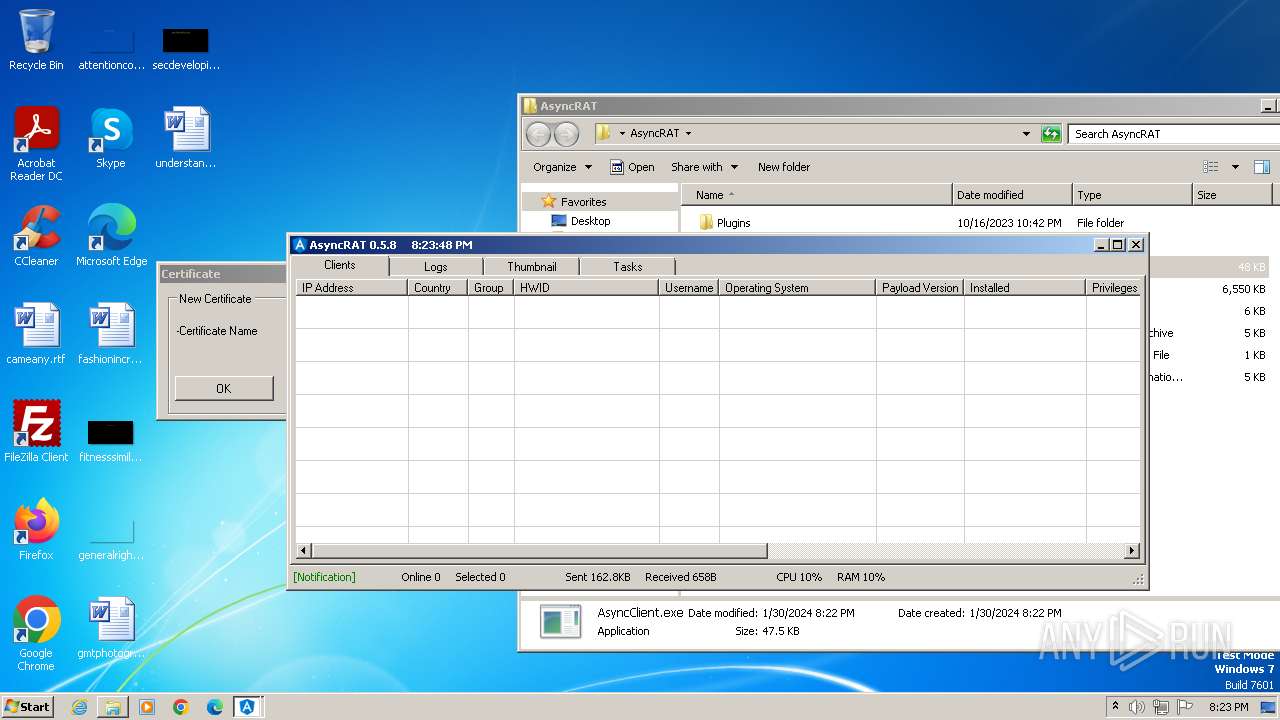Select the fitnesssmil... desktop file

[111, 440]
